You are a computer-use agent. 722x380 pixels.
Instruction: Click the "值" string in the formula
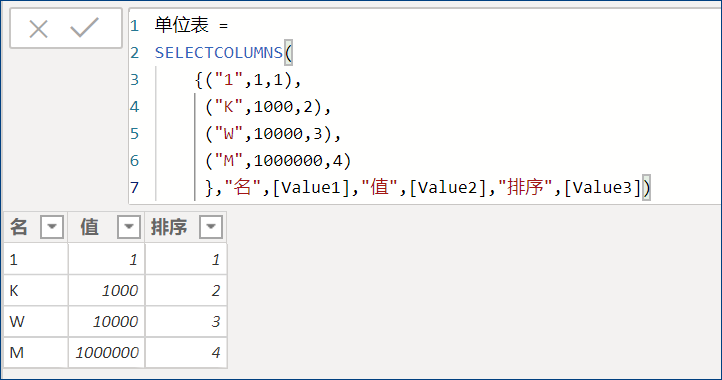(379, 188)
